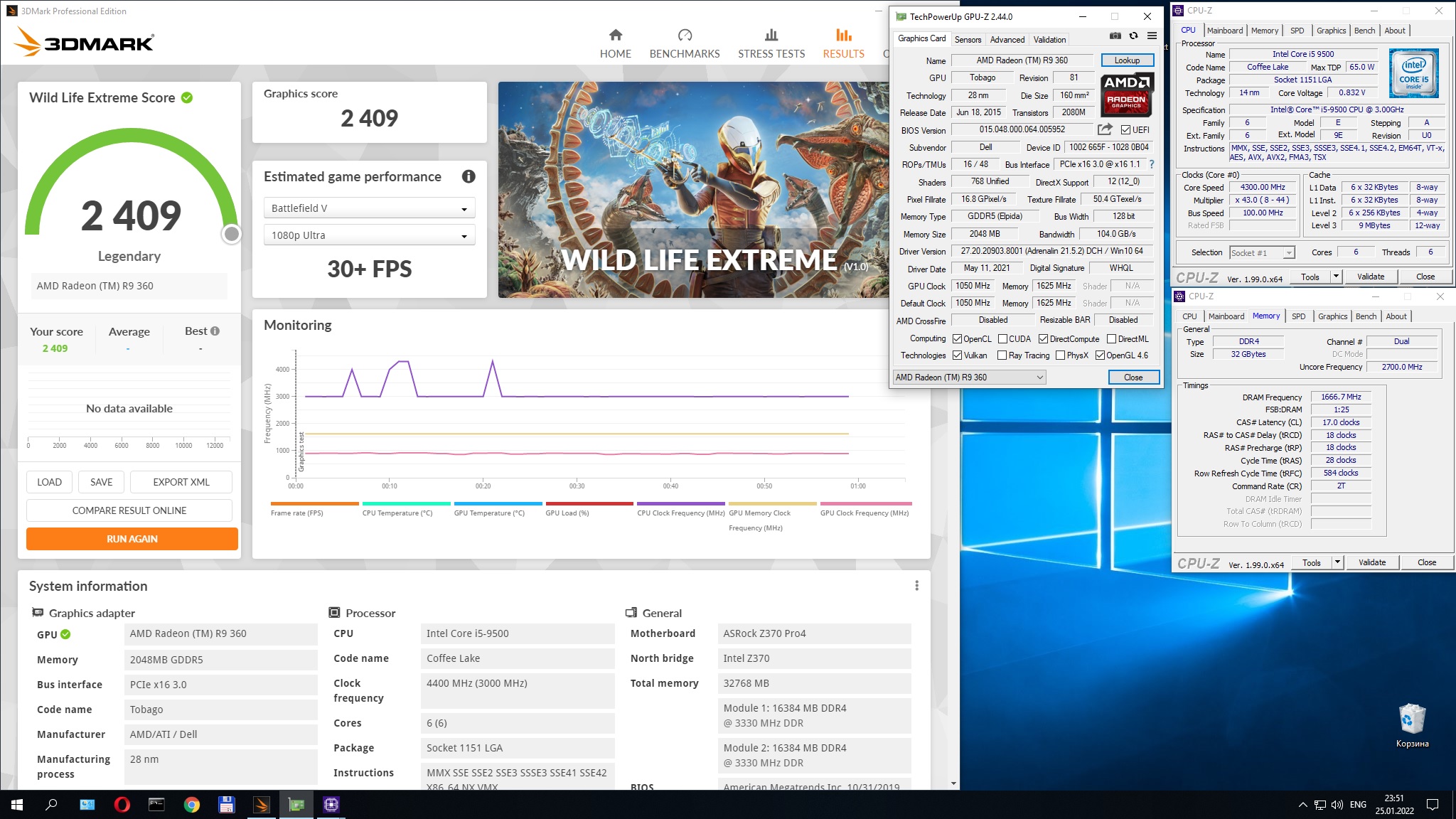Click COMPARE RESULT ONLINE

click(x=129, y=510)
